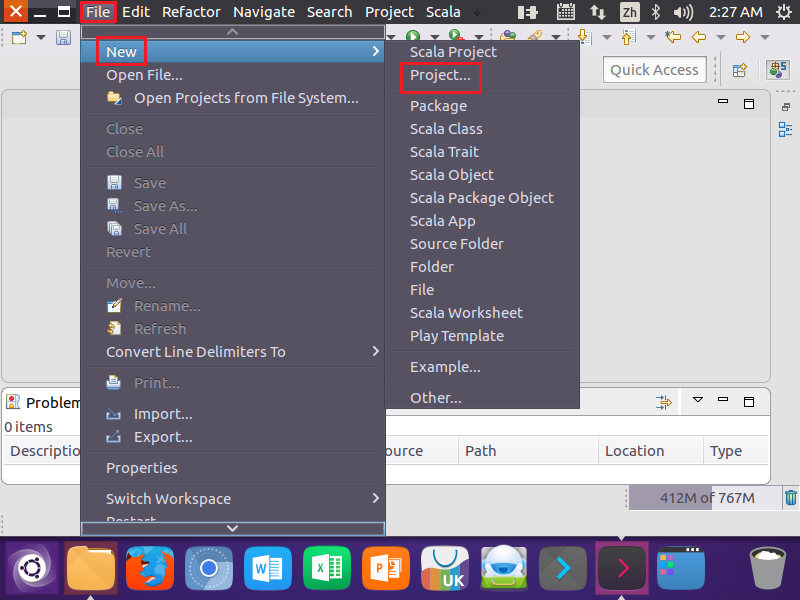The image size is (800, 600).
Task: Click the Bluetooth icon in system tray
Action: (656, 12)
